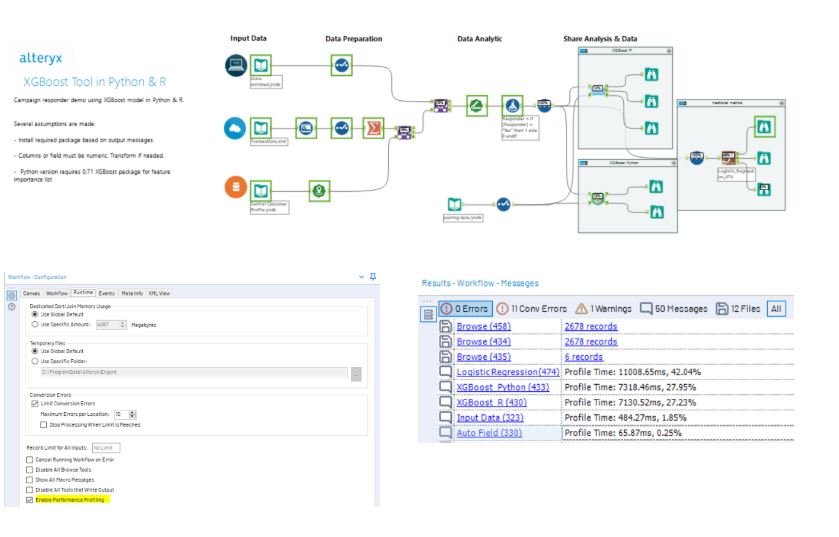Image resolution: width=839 pixels, height=537 pixels.
Task: Select the Formula tool with Responder expression
Action: coord(513,106)
